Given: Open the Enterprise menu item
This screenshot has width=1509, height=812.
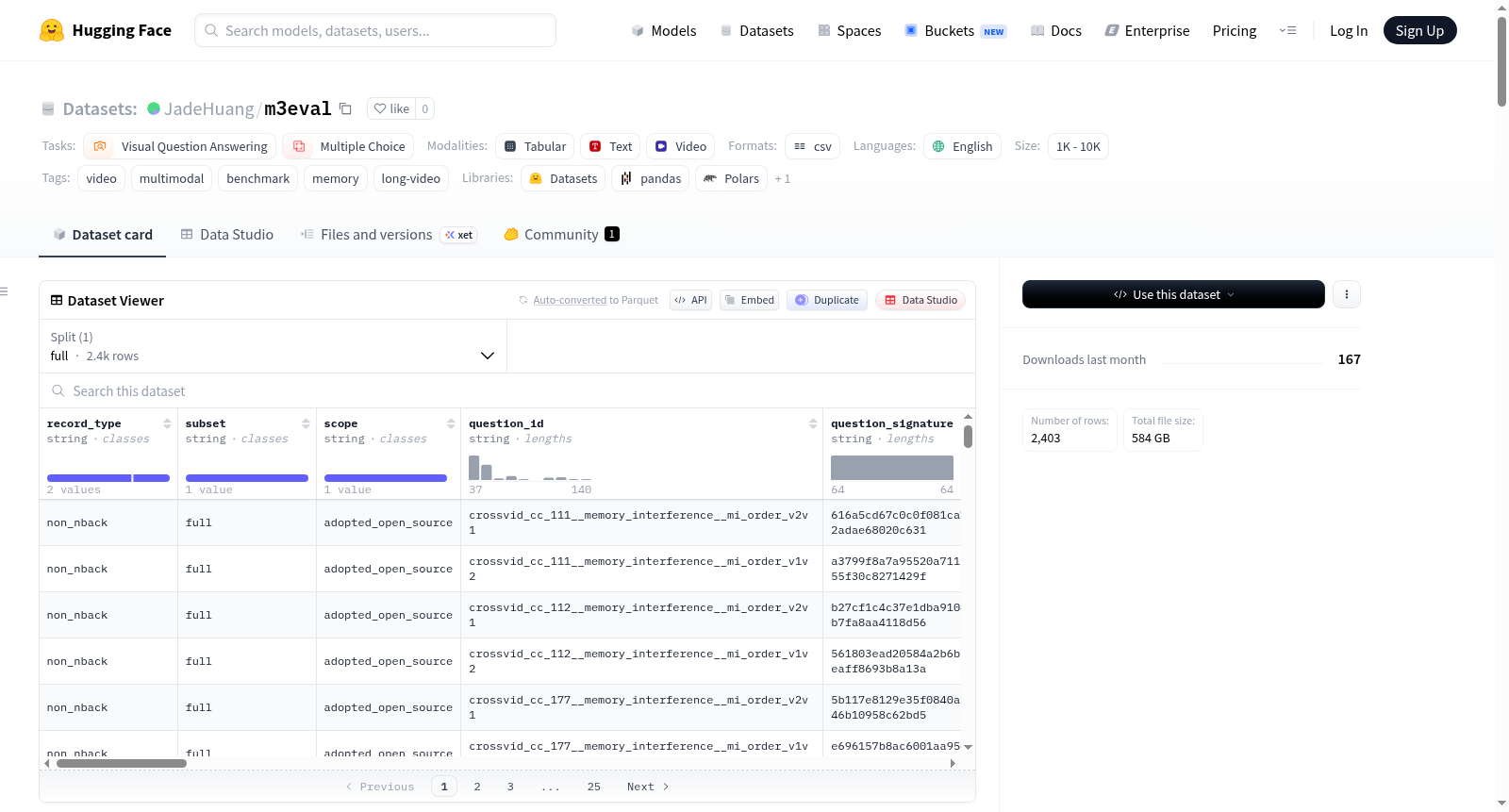Looking at the screenshot, I should pos(1147,30).
